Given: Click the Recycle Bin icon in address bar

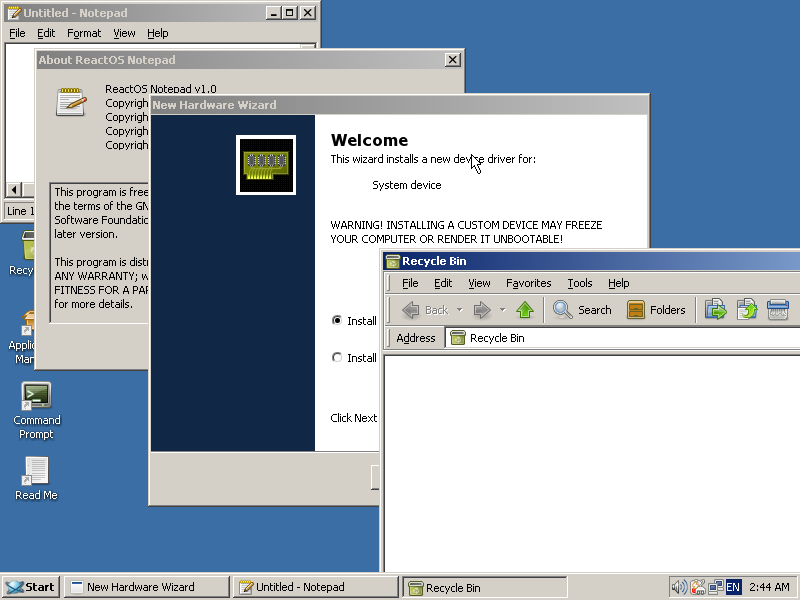Looking at the screenshot, I should point(458,338).
